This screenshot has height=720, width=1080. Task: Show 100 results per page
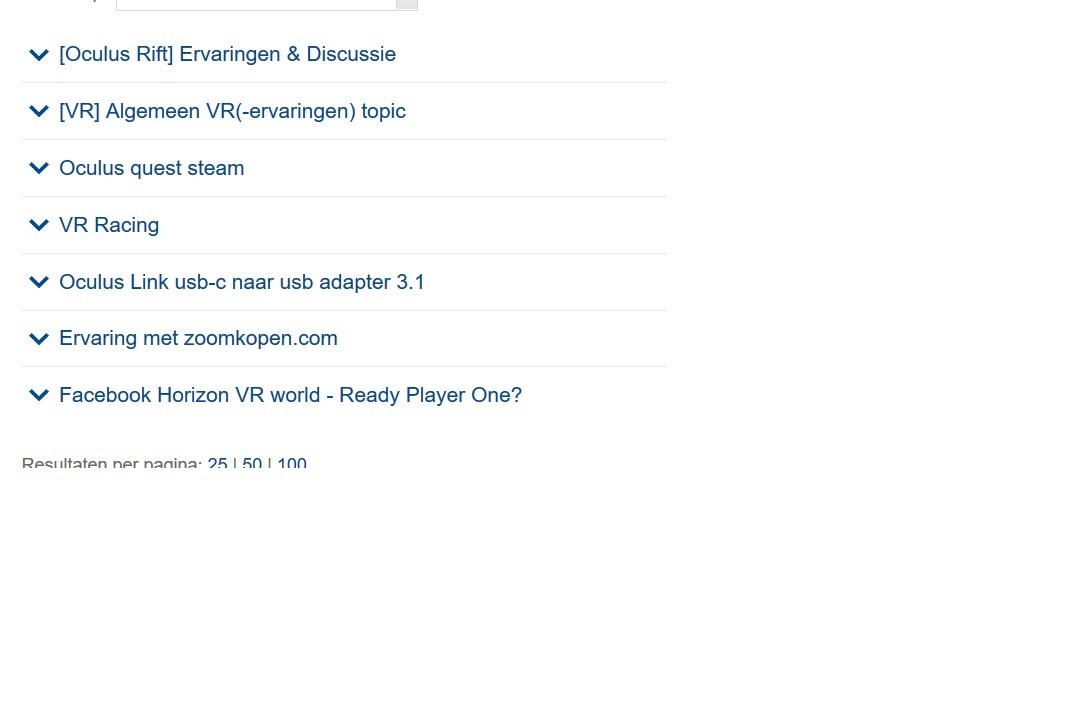[292, 463]
